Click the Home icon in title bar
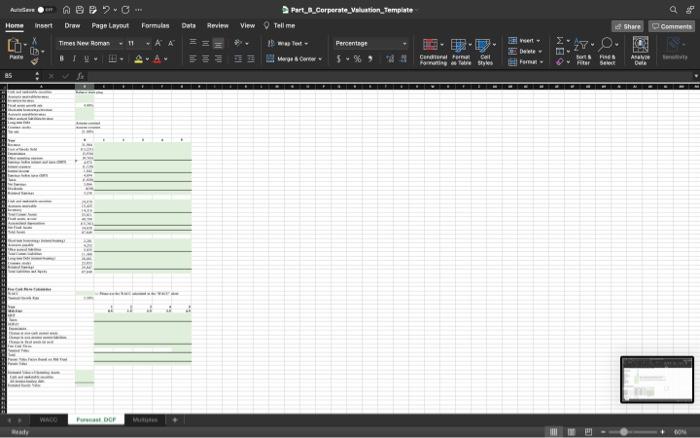The height and width of the screenshot is (438, 700). point(66,10)
